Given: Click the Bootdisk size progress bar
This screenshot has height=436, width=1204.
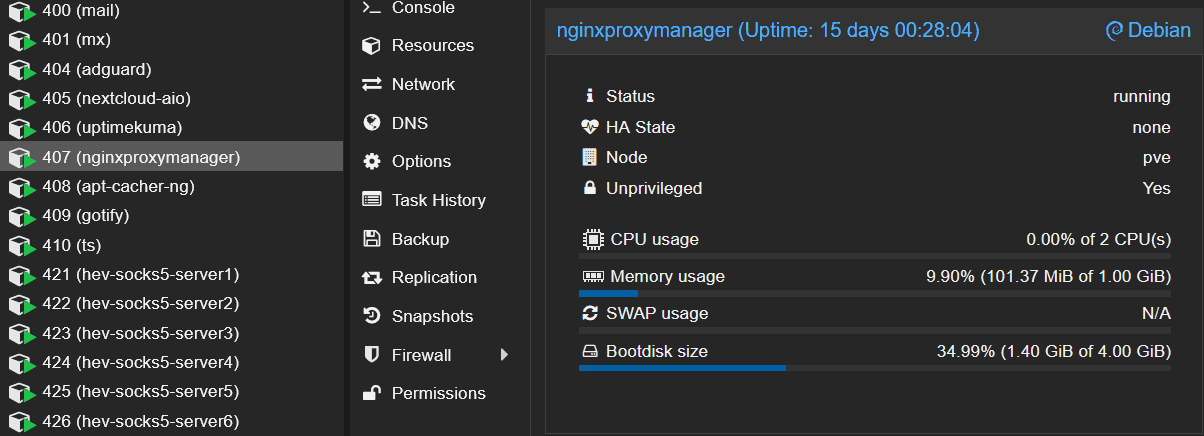Looking at the screenshot, I should [874, 368].
